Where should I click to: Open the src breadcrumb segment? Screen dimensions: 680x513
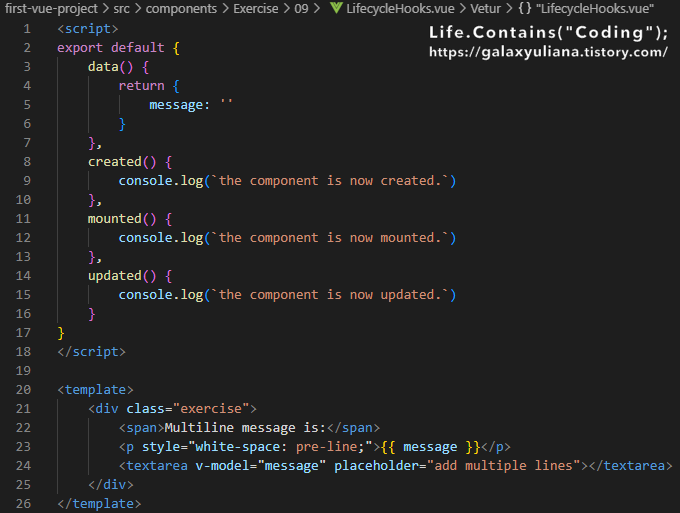[x=121, y=9]
